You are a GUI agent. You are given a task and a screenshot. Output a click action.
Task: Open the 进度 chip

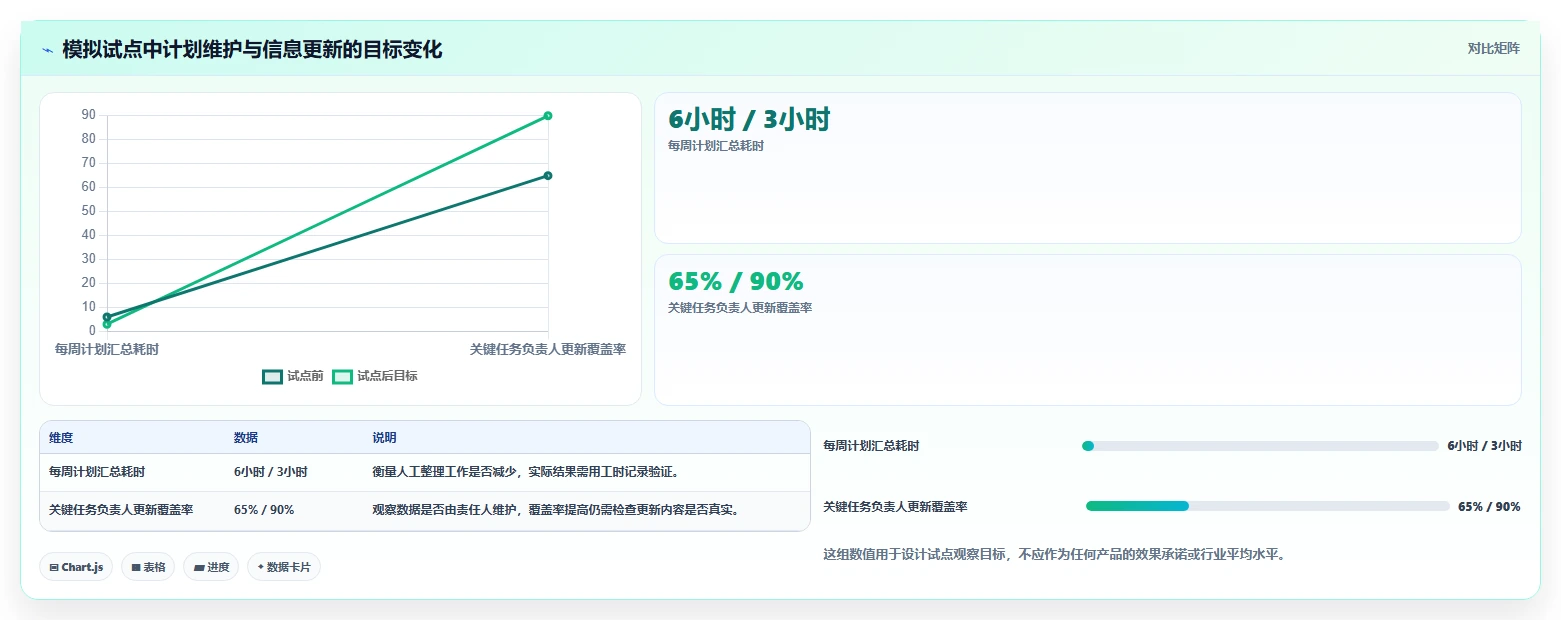point(211,567)
